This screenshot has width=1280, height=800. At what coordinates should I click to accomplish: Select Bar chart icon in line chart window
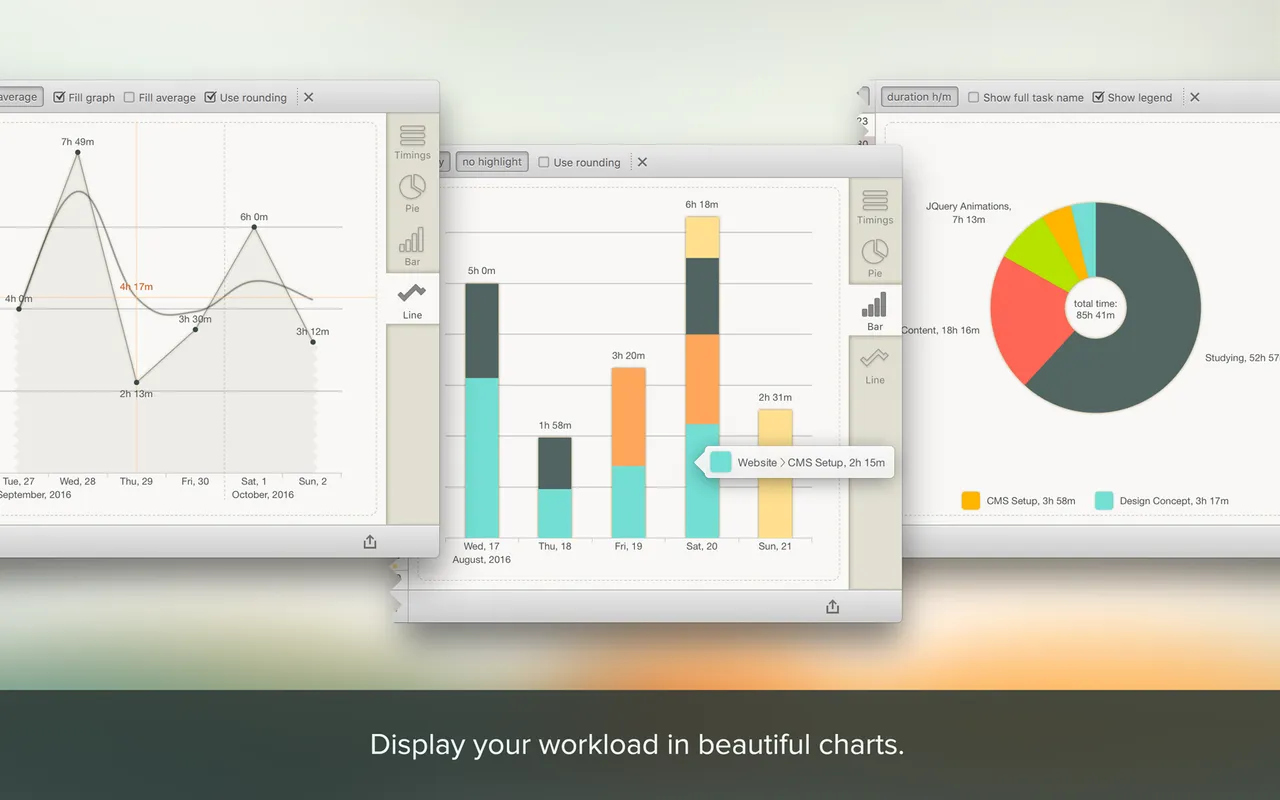(x=412, y=245)
